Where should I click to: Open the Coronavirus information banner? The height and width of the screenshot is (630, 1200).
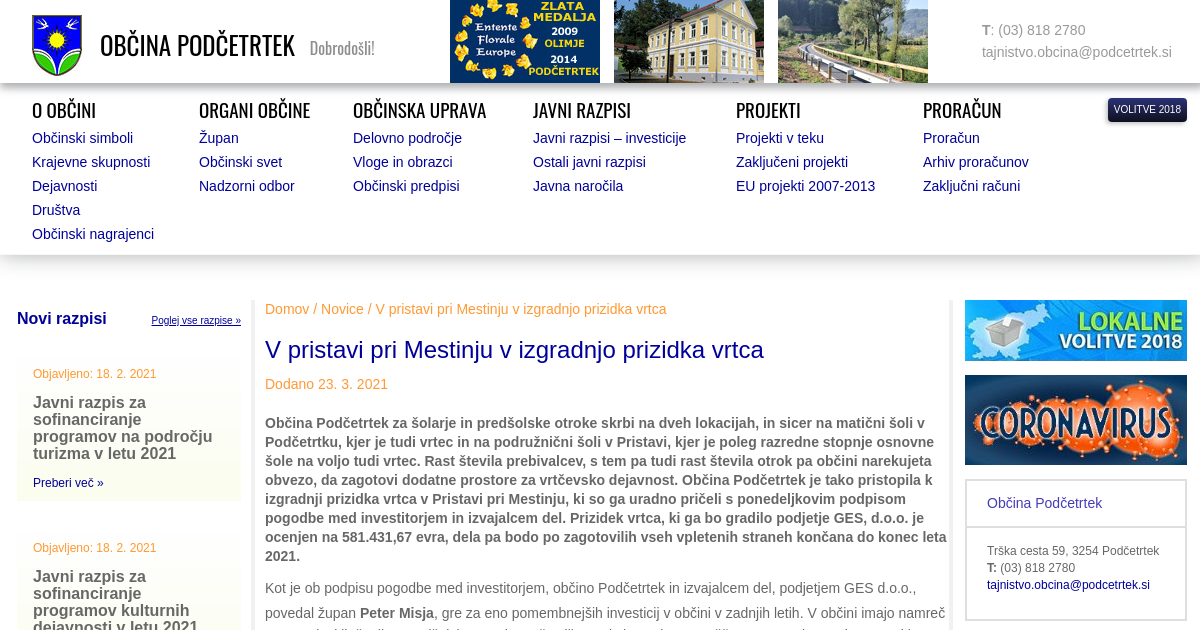(1075, 420)
